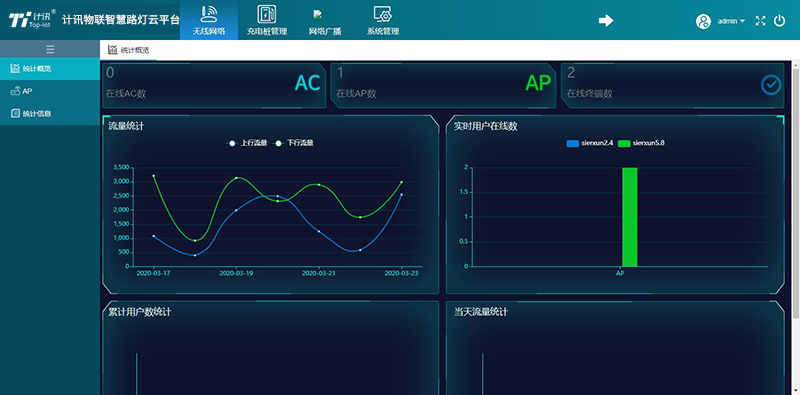This screenshot has height=395, width=800.
Task: Collapse sidebar with hamburger menu icon
Action: [50, 49]
